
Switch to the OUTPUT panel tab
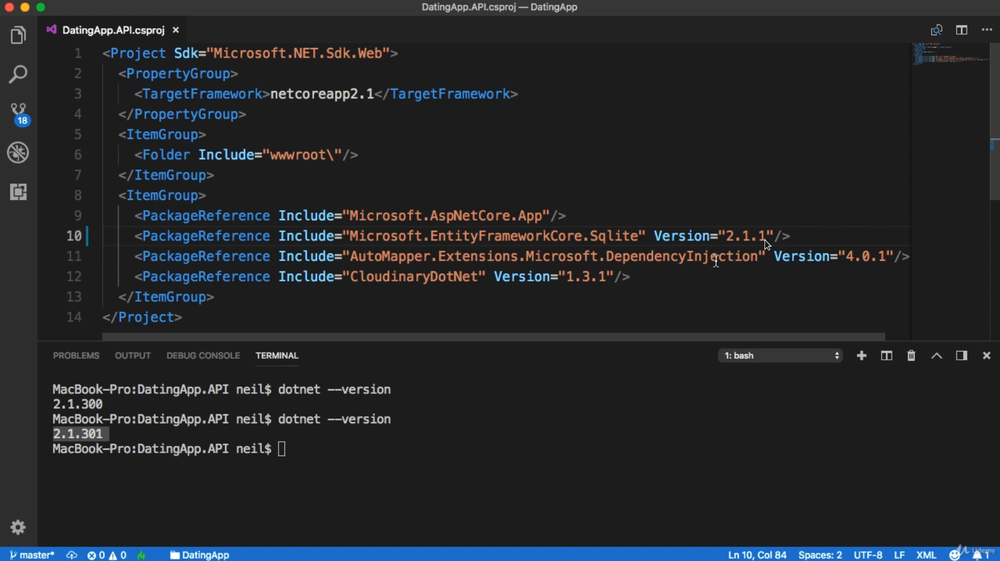tap(133, 356)
